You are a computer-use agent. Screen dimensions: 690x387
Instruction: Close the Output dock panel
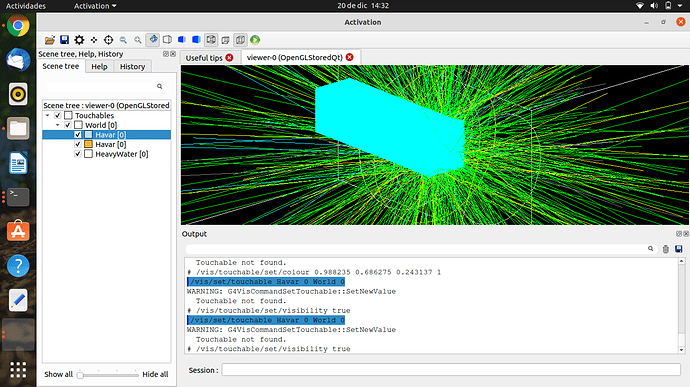(686, 234)
